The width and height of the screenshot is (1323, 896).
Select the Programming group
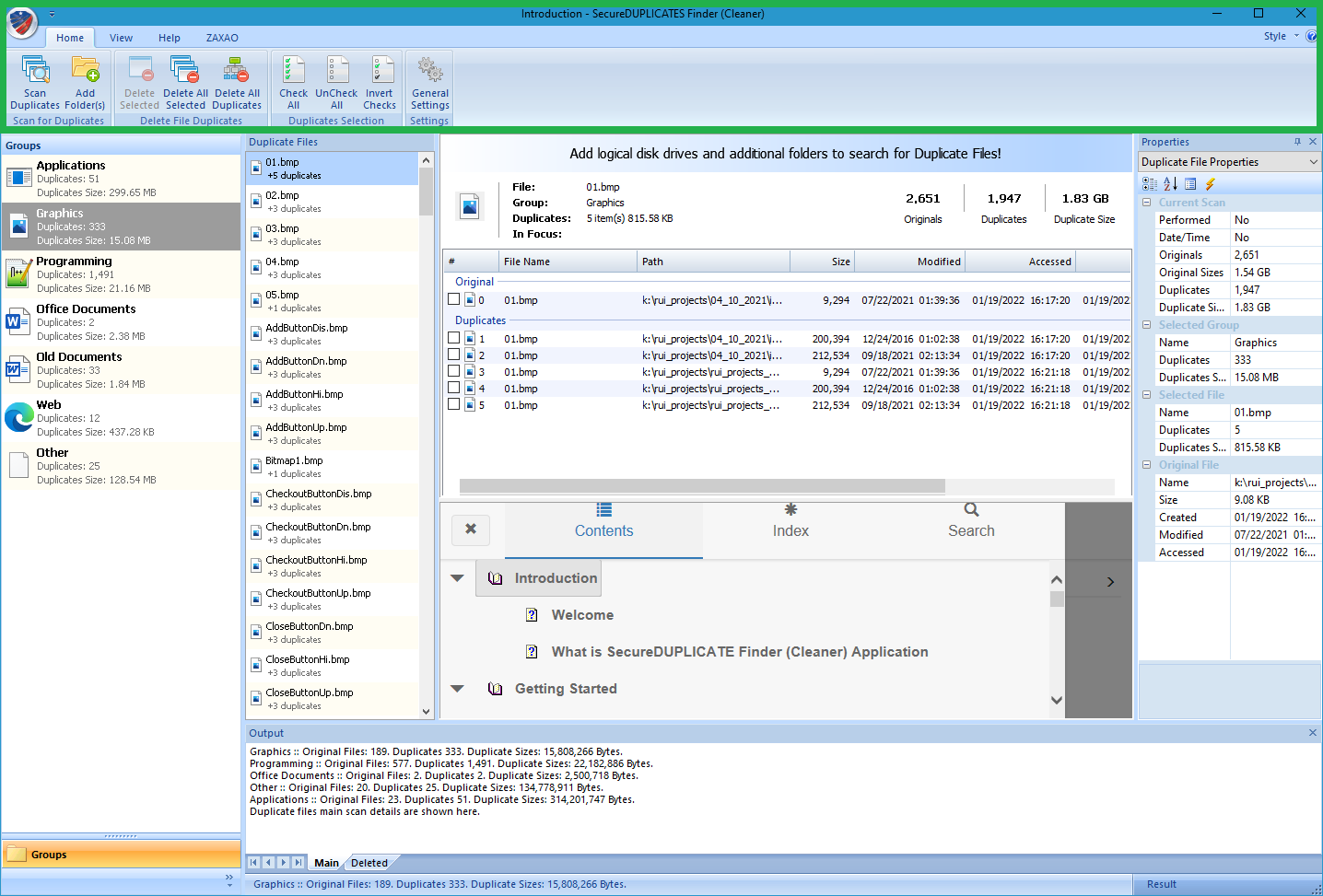click(121, 274)
